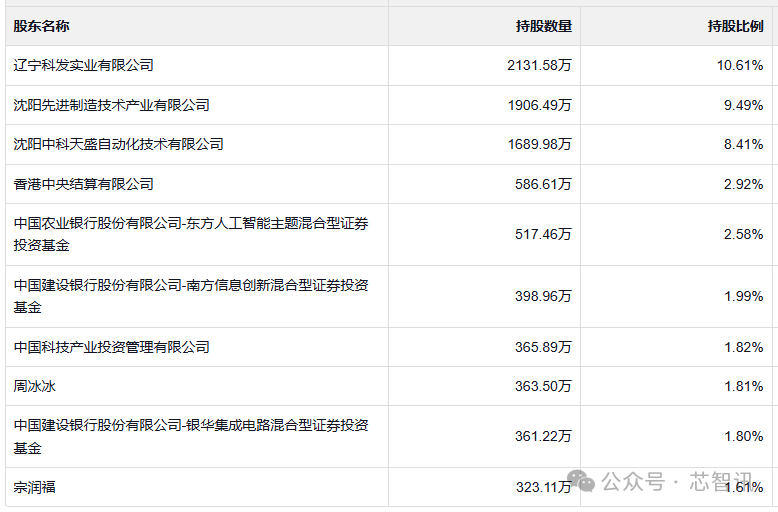Image resolution: width=778 pixels, height=512 pixels.
Task: Select shareholder 宗润福
Action: click(x=34, y=487)
